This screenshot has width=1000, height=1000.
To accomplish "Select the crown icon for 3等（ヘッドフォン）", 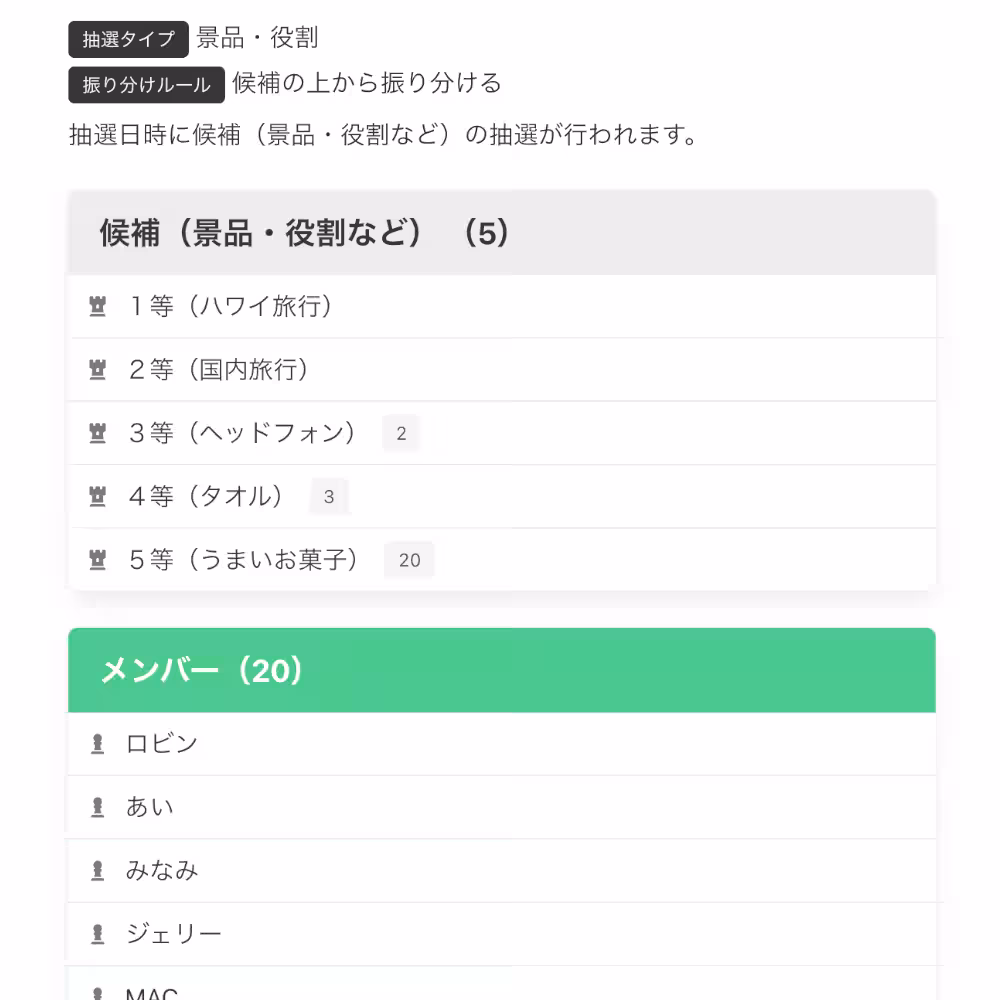I will (97, 433).
